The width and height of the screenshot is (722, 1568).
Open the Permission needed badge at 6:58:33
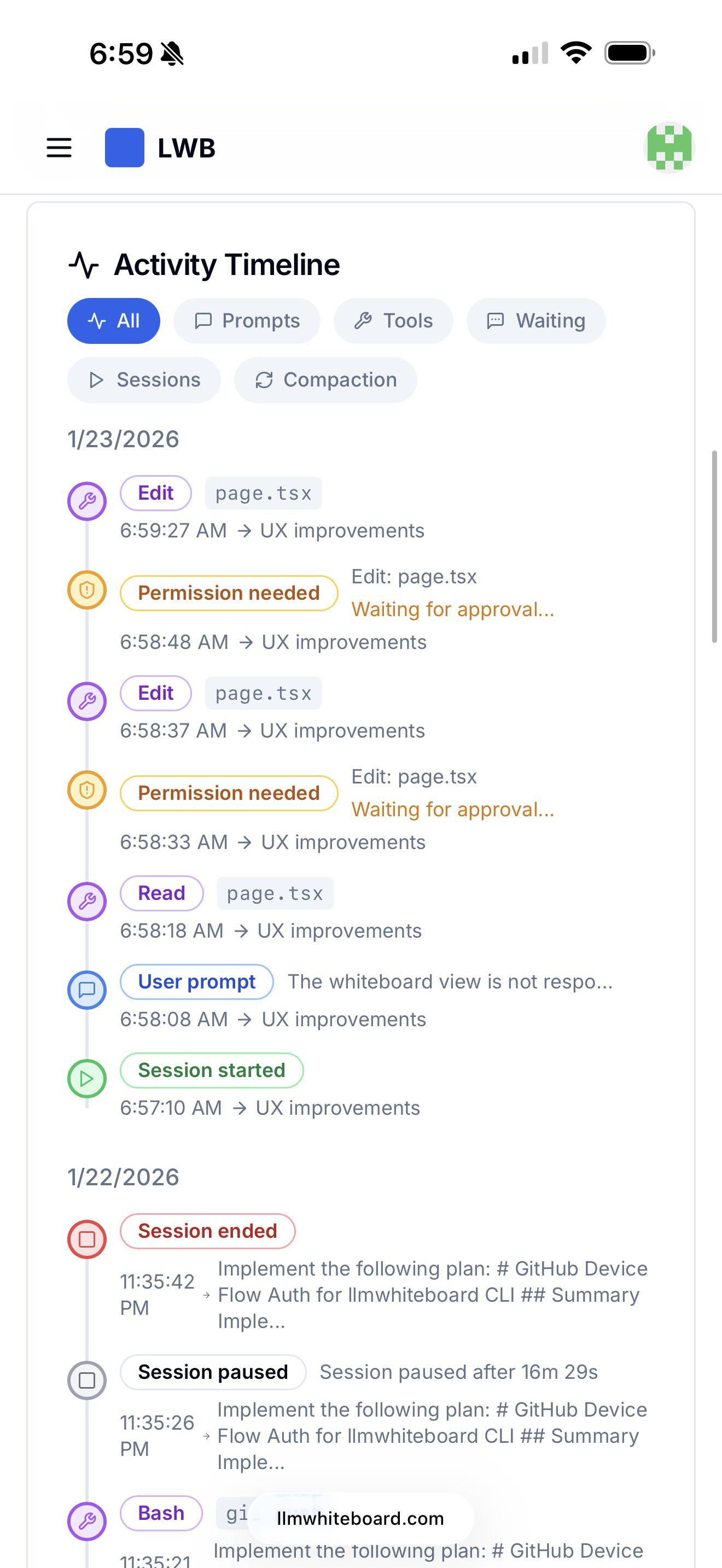tap(229, 793)
